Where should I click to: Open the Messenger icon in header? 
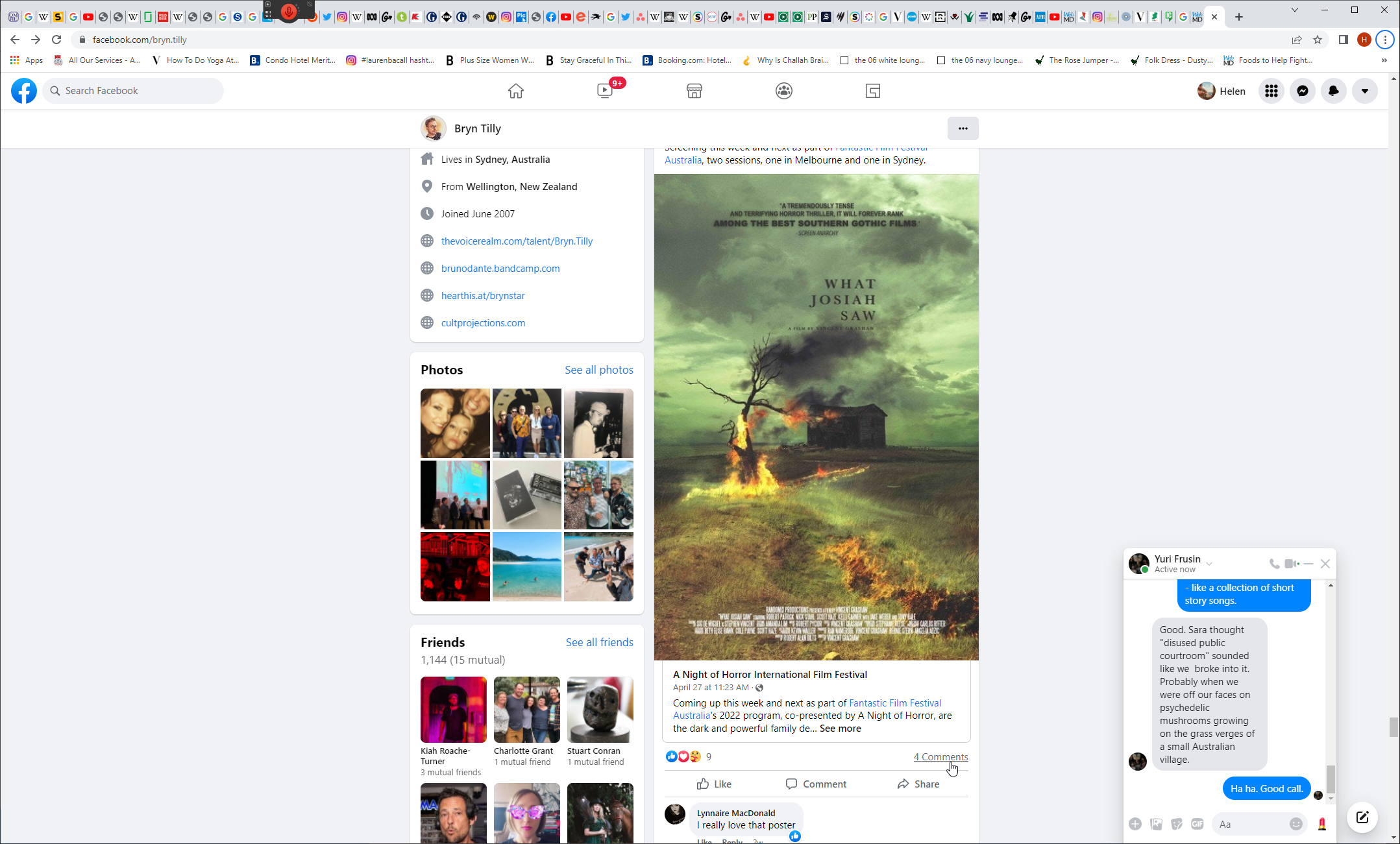pyautogui.click(x=1303, y=91)
